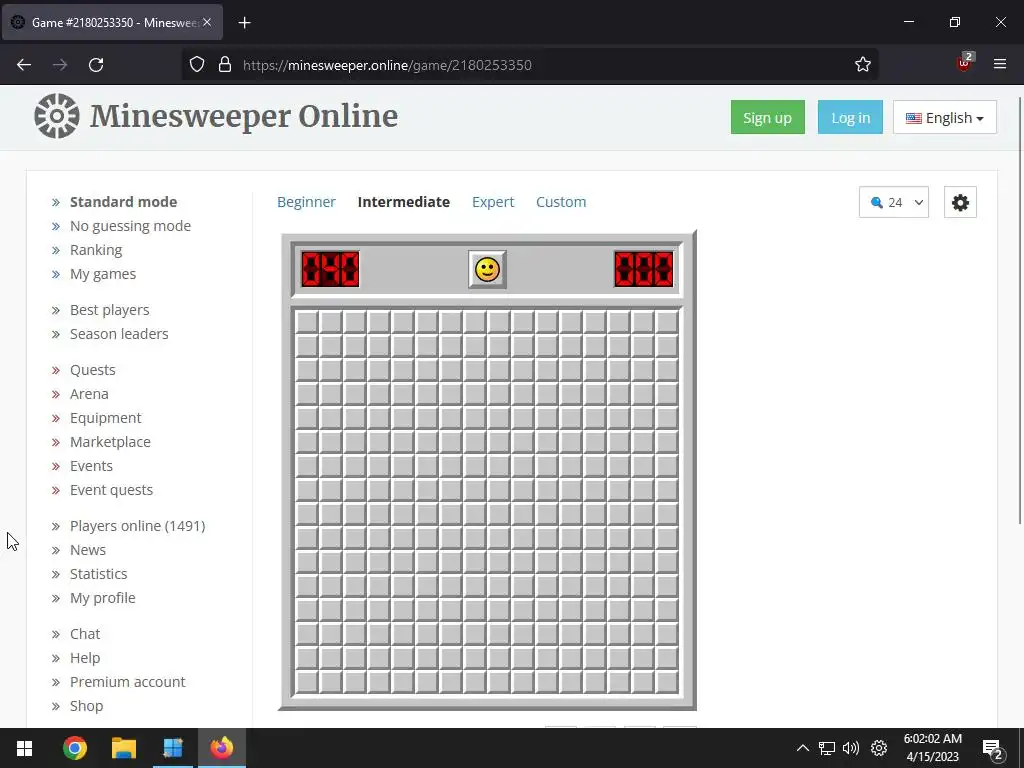The image size is (1024, 768).
Task: Click the timer display
Action: [x=644, y=269]
